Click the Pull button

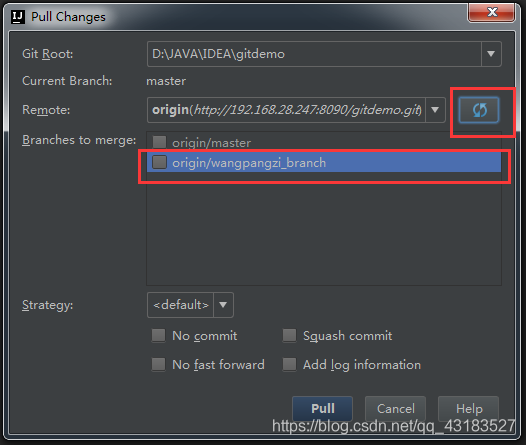pos(322,408)
